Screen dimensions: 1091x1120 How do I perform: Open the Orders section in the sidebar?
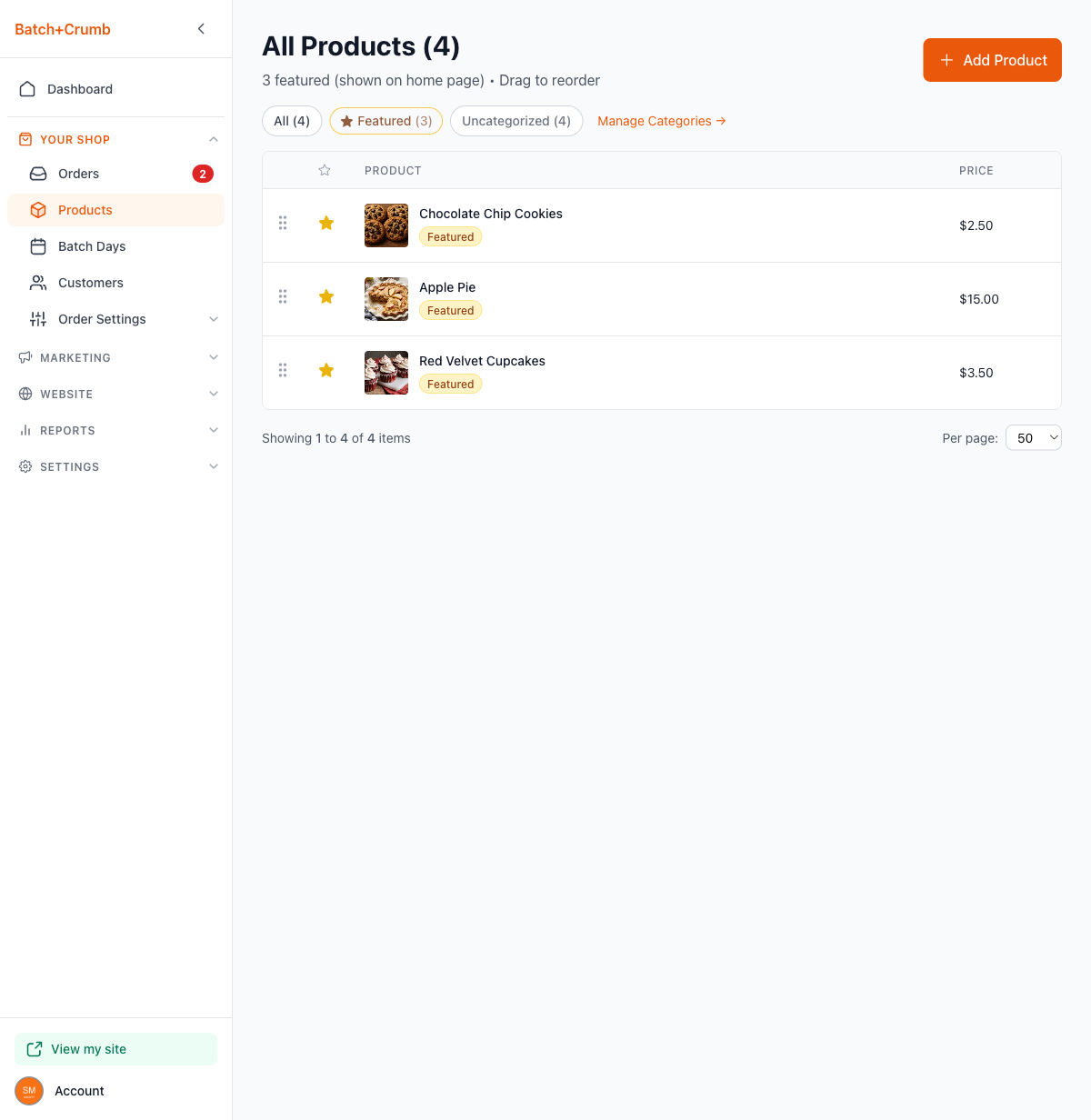tap(78, 174)
